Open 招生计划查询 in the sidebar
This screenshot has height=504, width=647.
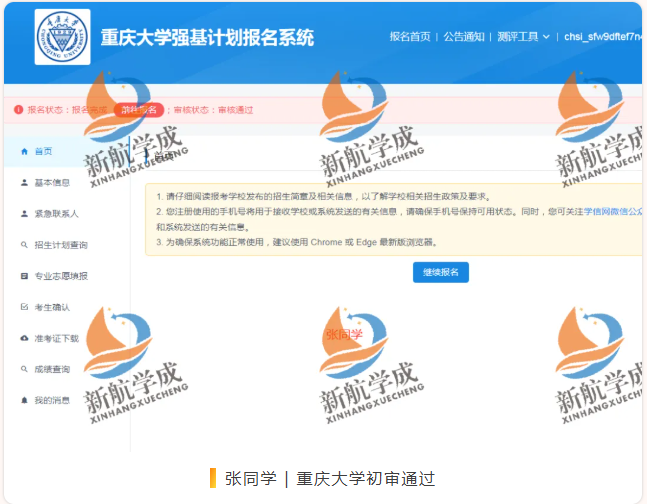(61, 245)
